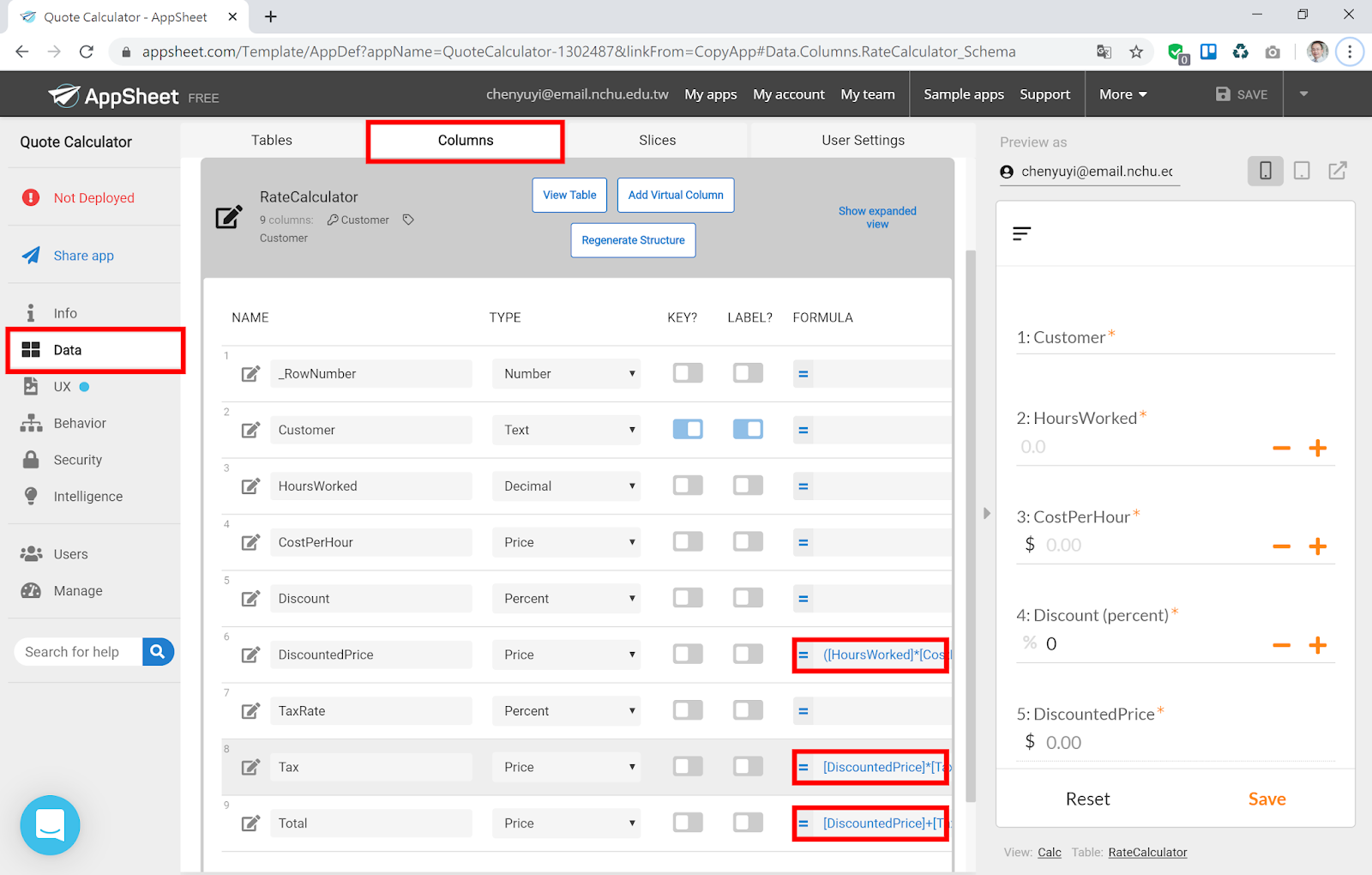Toggle KEY switch for _RowNumber column
1372x875 pixels.
point(688,373)
